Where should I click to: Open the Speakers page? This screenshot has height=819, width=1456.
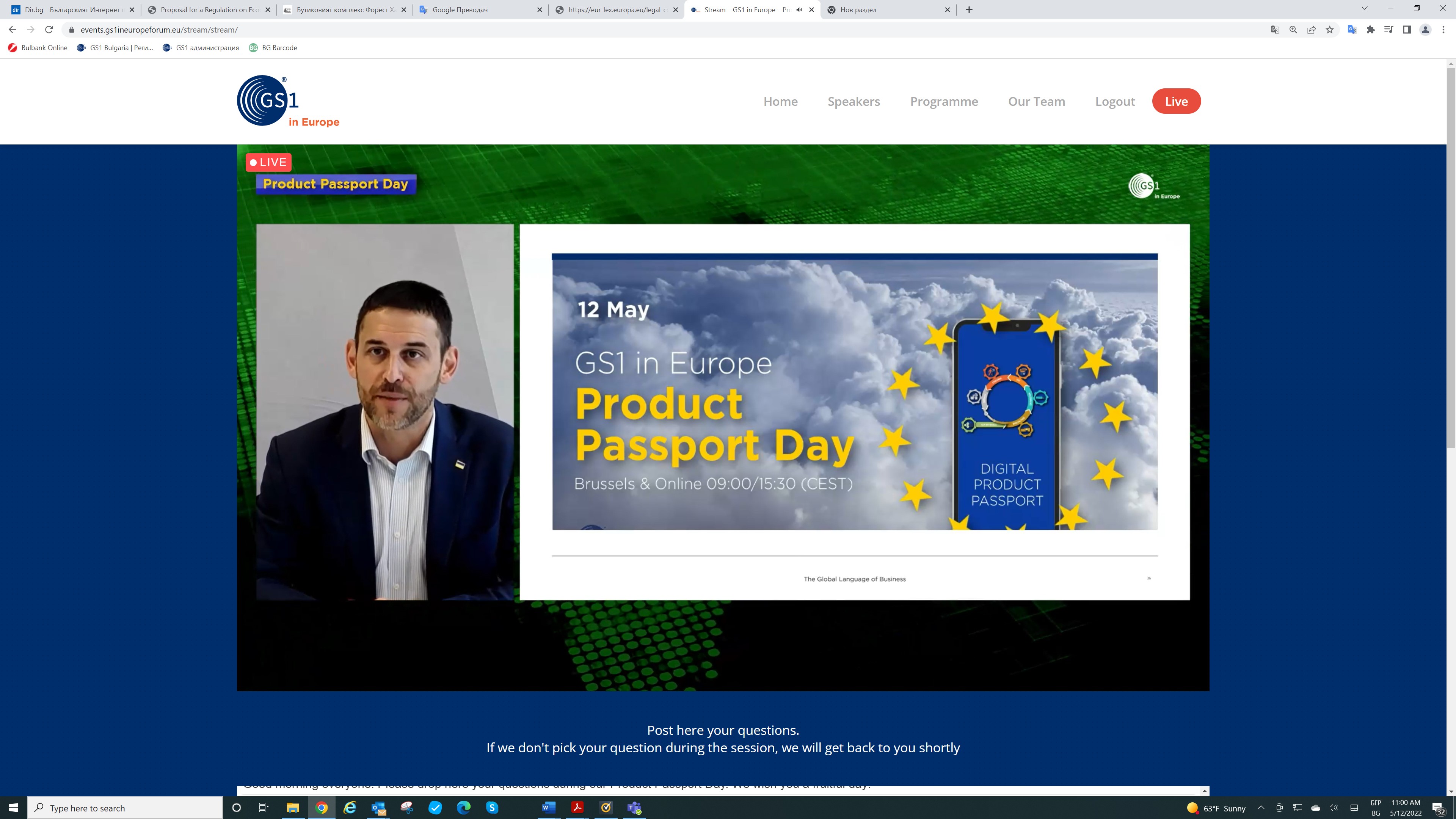pyautogui.click(x=854, y=101)
